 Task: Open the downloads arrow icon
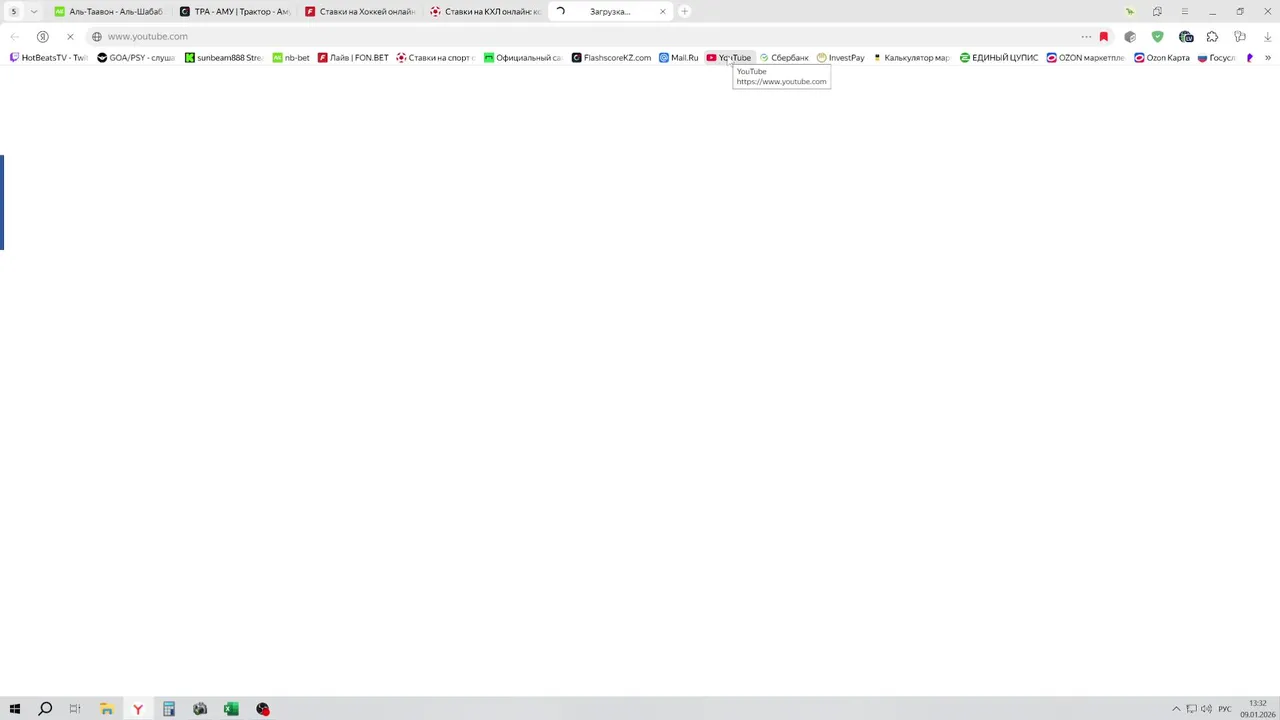(1267, 36)
